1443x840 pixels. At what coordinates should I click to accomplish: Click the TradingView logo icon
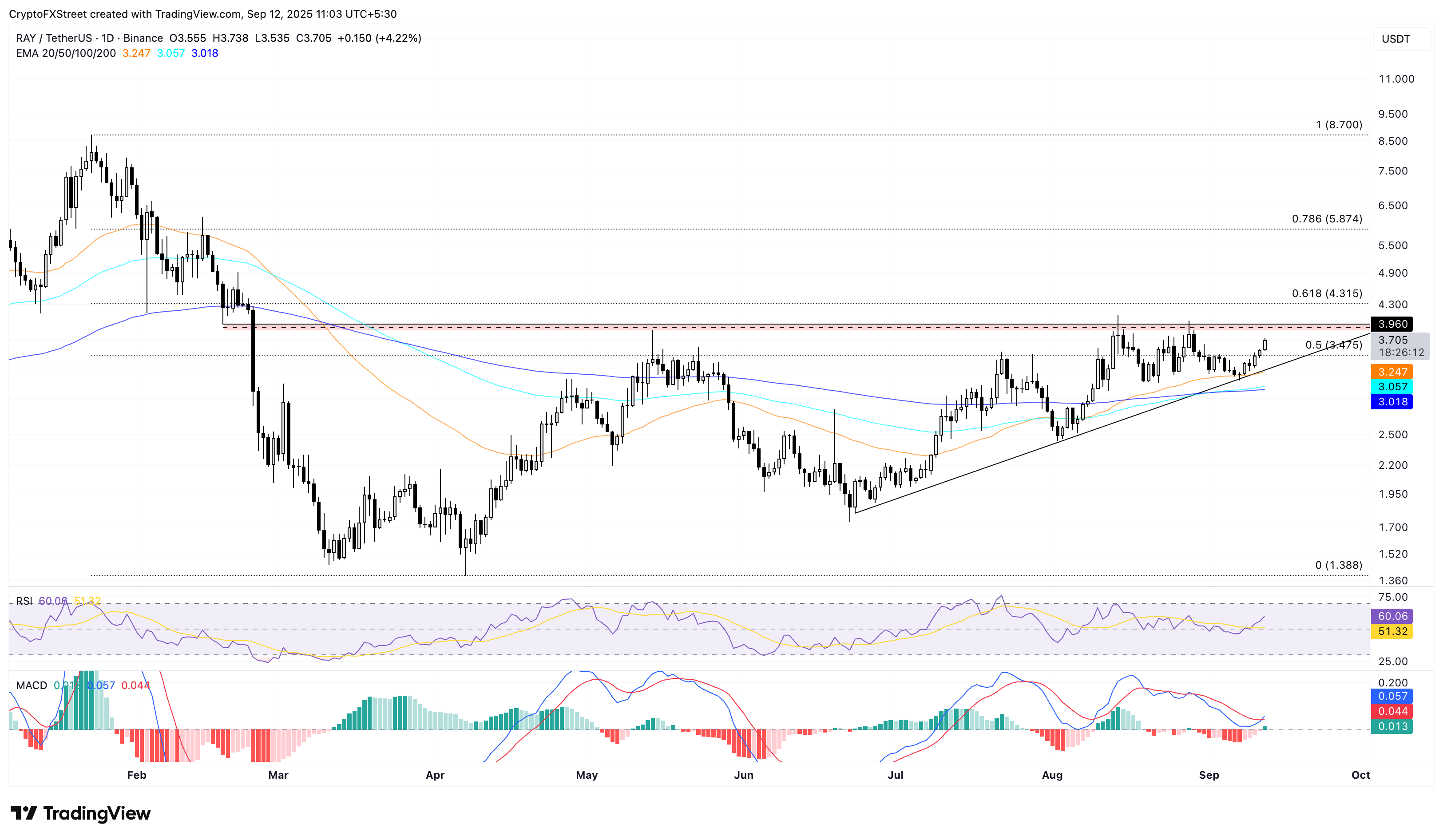coord(24,812)
